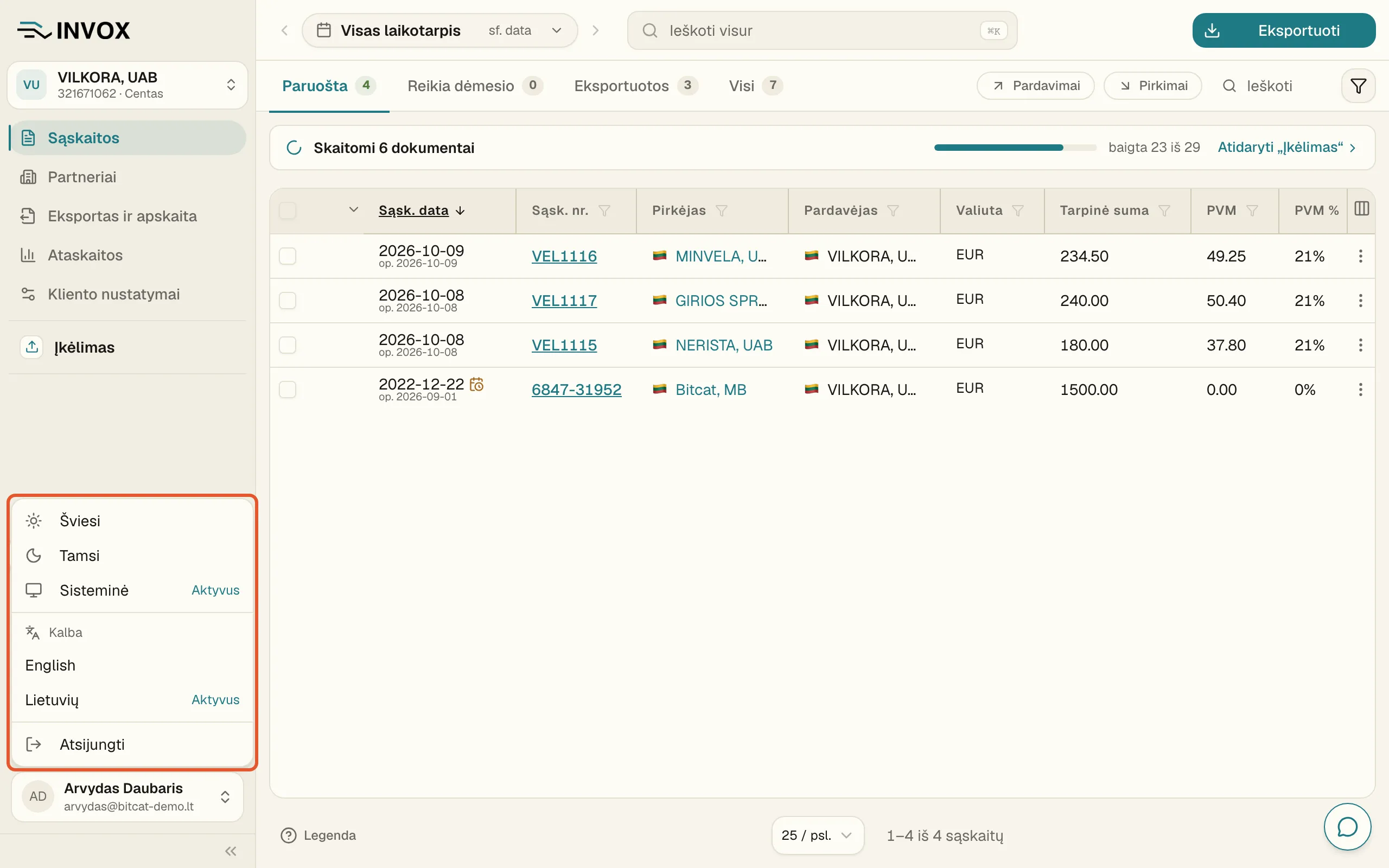
Task: Select the Tamsi theme menu option
Action: 132,555
